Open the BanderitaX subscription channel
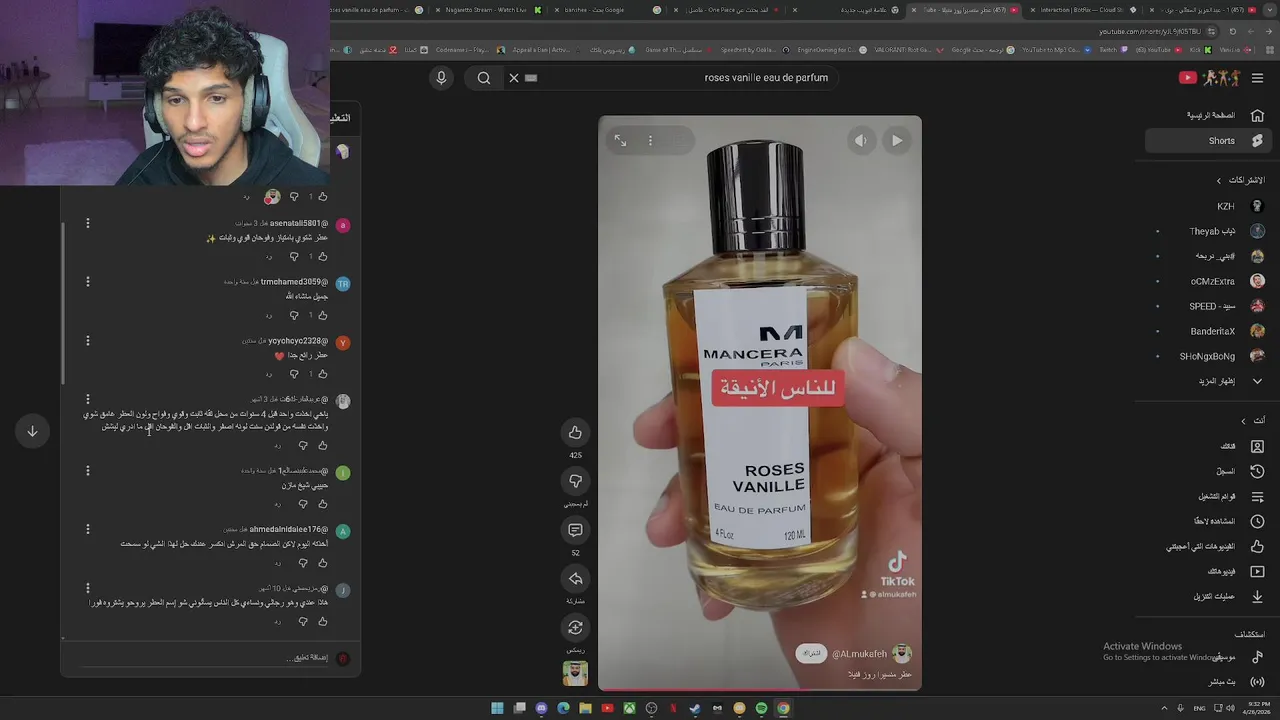 click(x=1209, y=331)
